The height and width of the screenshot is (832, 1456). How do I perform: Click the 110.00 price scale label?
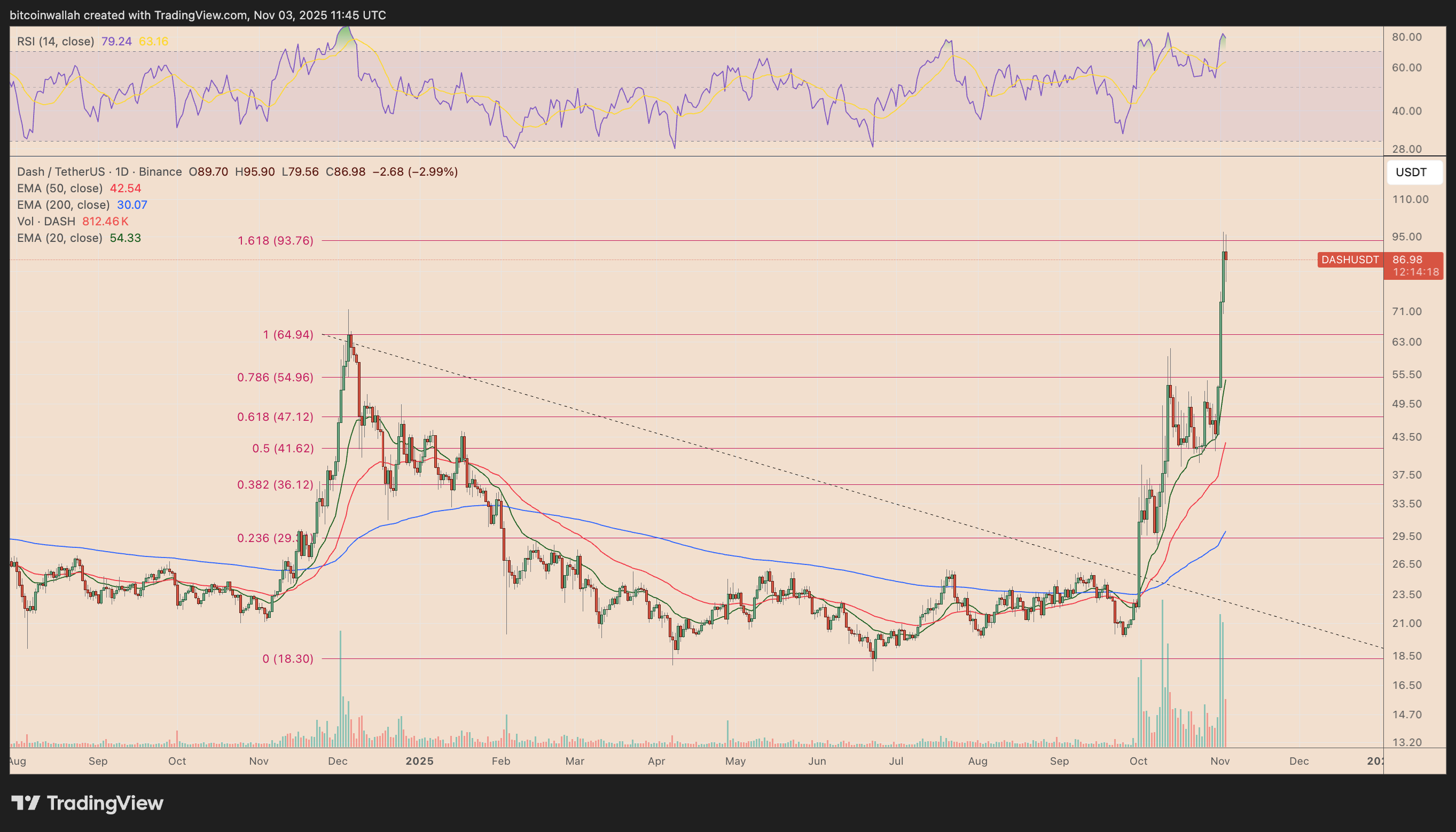(x=1410, y=199)
